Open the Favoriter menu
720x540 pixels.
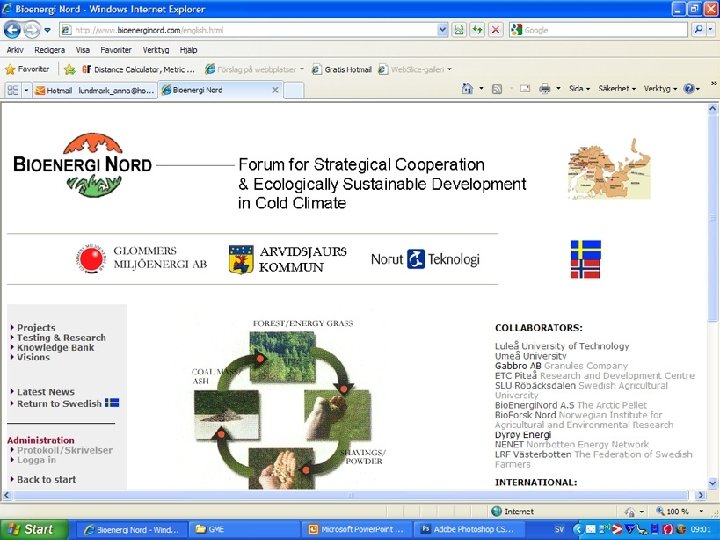[x=116, y=50]
